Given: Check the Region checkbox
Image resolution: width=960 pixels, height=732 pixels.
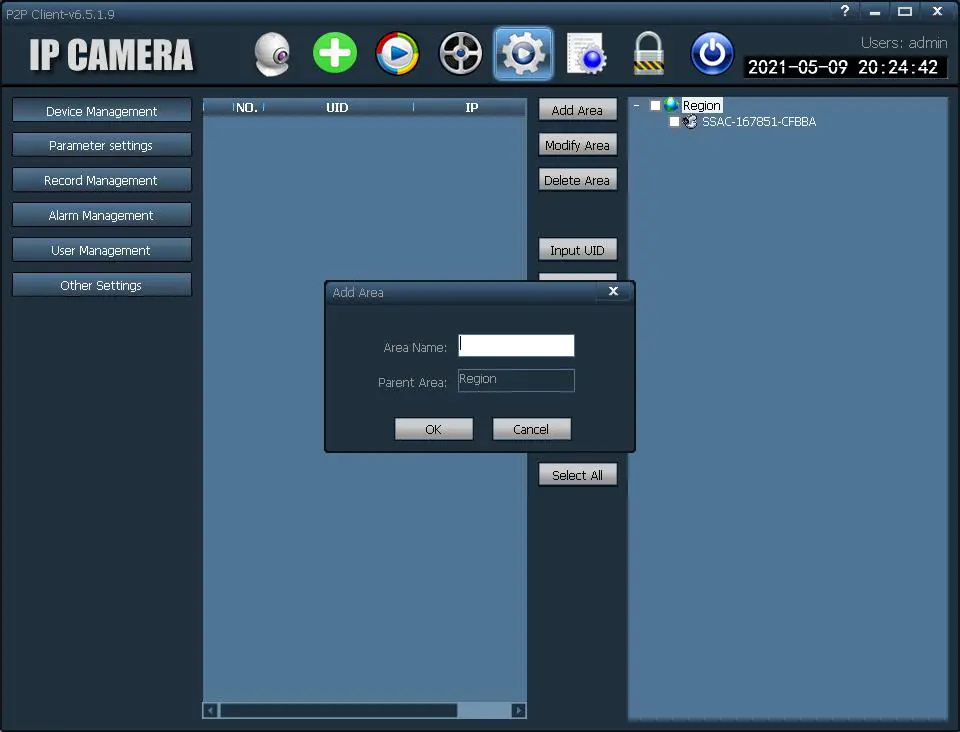Looking at the screenshot, I should click(x=656, y=106).
